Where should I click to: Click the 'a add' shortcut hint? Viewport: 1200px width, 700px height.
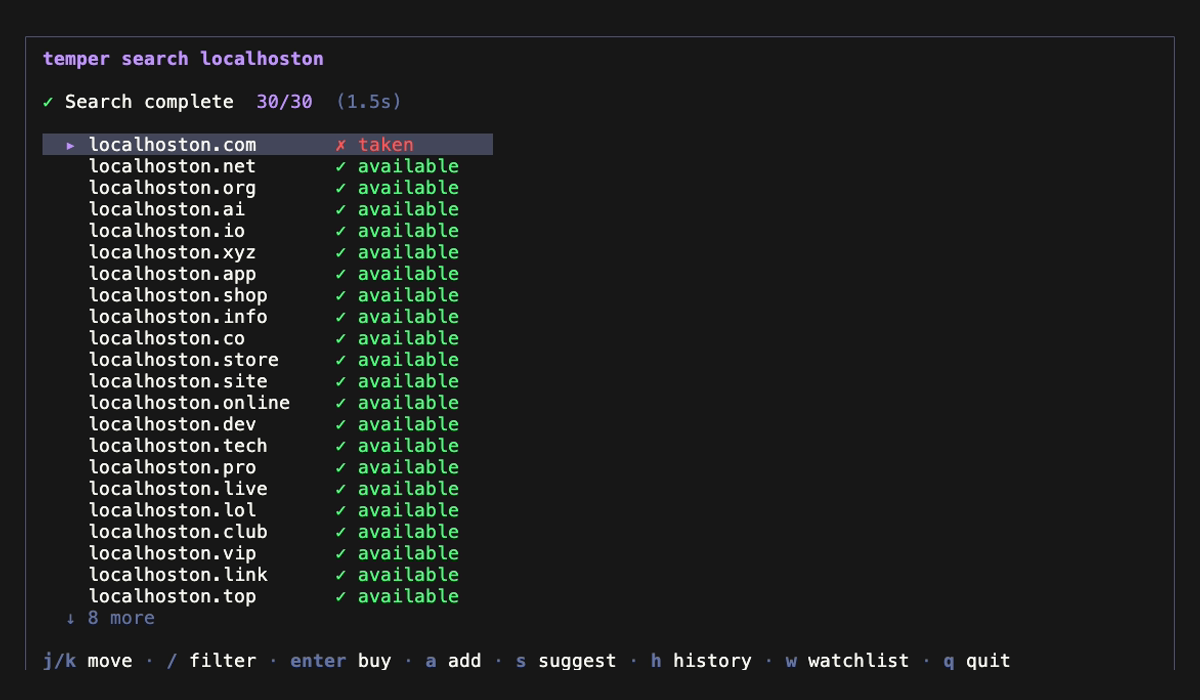pyautogui.click(x=453, y=661)
